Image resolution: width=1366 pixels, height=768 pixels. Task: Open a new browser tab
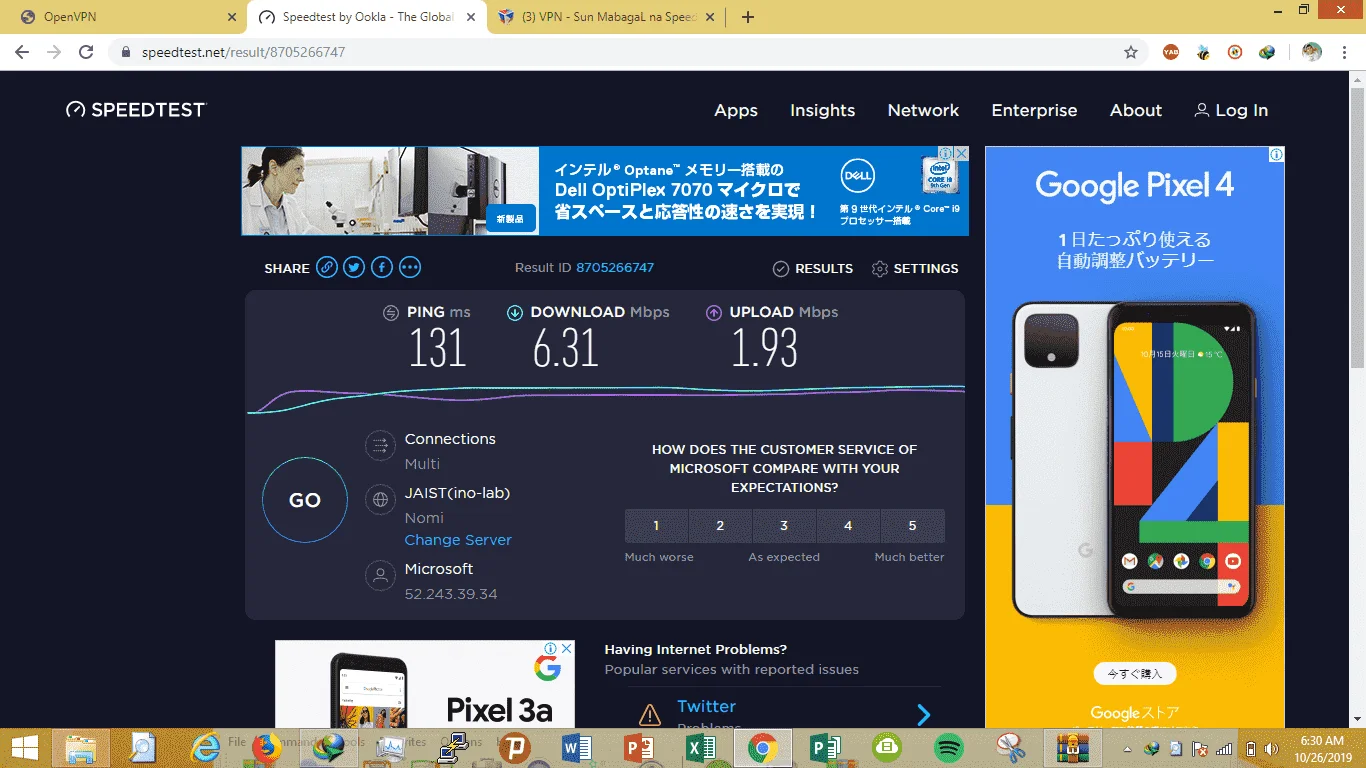click(x=748, y=17)
